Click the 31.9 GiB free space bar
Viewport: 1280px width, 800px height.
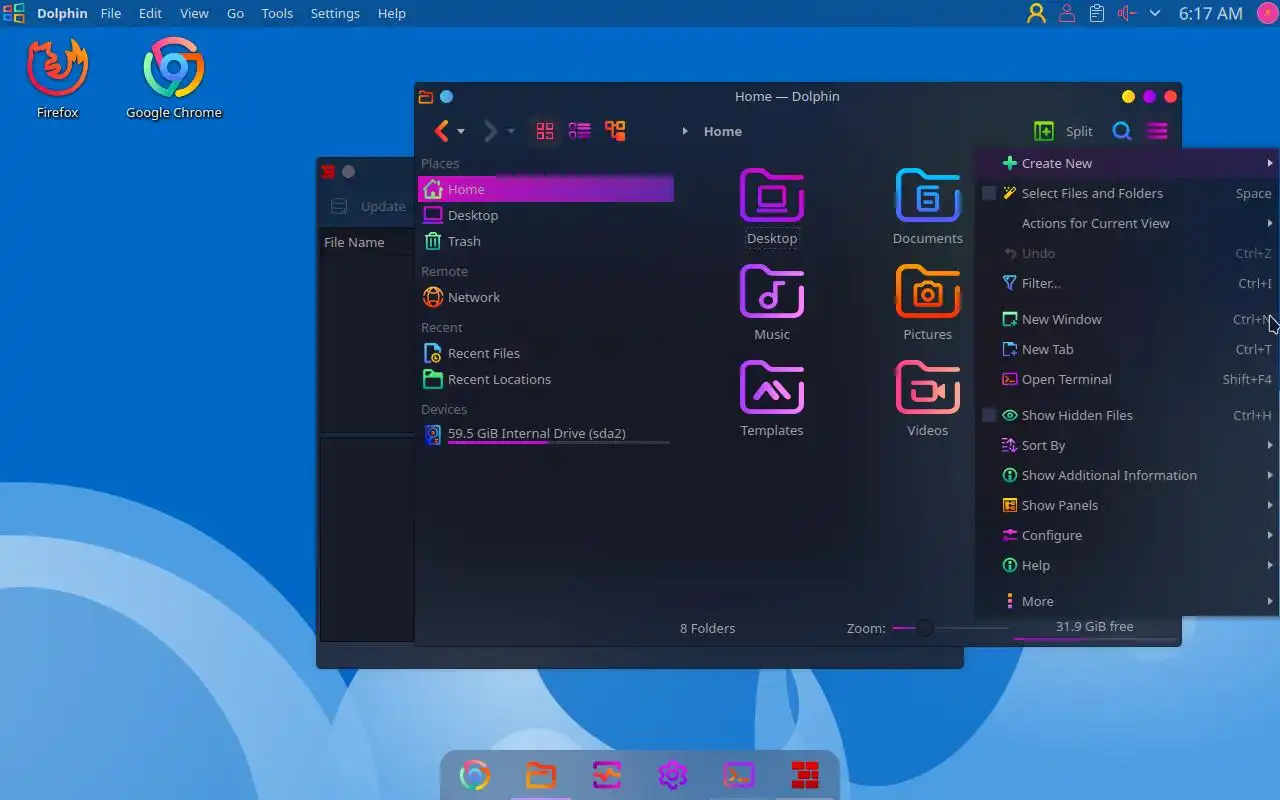pyautogui.click(x=1094, y=628)
